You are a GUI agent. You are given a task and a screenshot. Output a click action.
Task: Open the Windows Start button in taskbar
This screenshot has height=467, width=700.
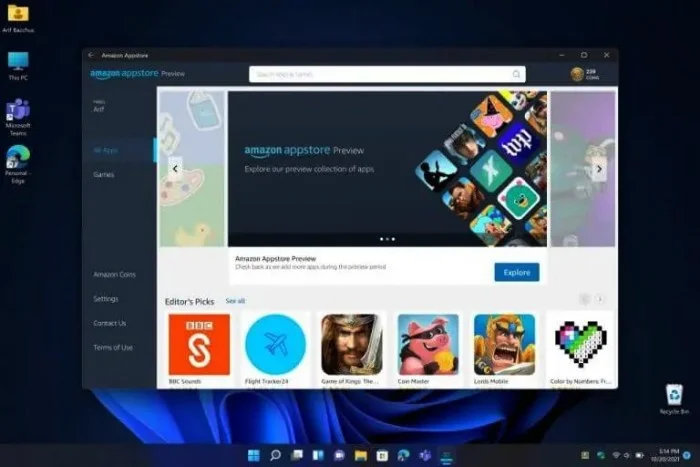pyautogui.click(x=254, y=455)
